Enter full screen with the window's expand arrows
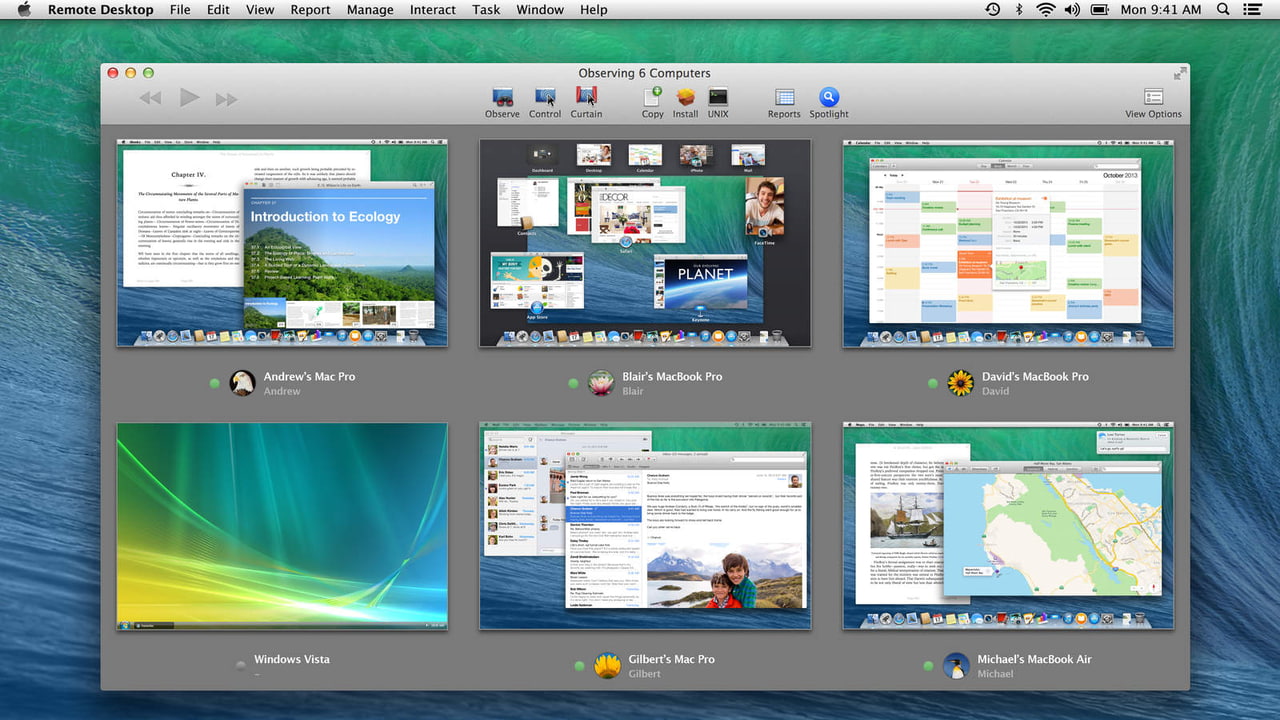The height and width of the screenshot is (720, 1280). tap(1181, 73)
